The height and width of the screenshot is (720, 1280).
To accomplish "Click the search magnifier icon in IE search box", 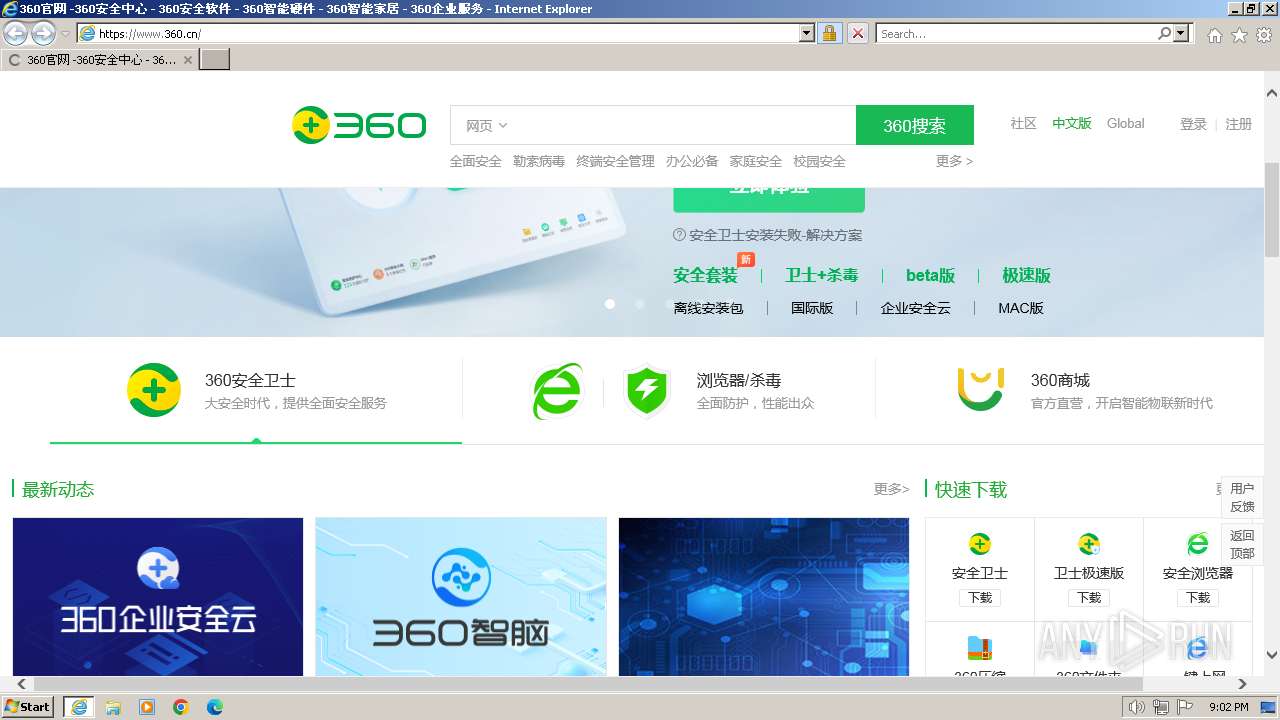I will click(x=1164, y=33).
